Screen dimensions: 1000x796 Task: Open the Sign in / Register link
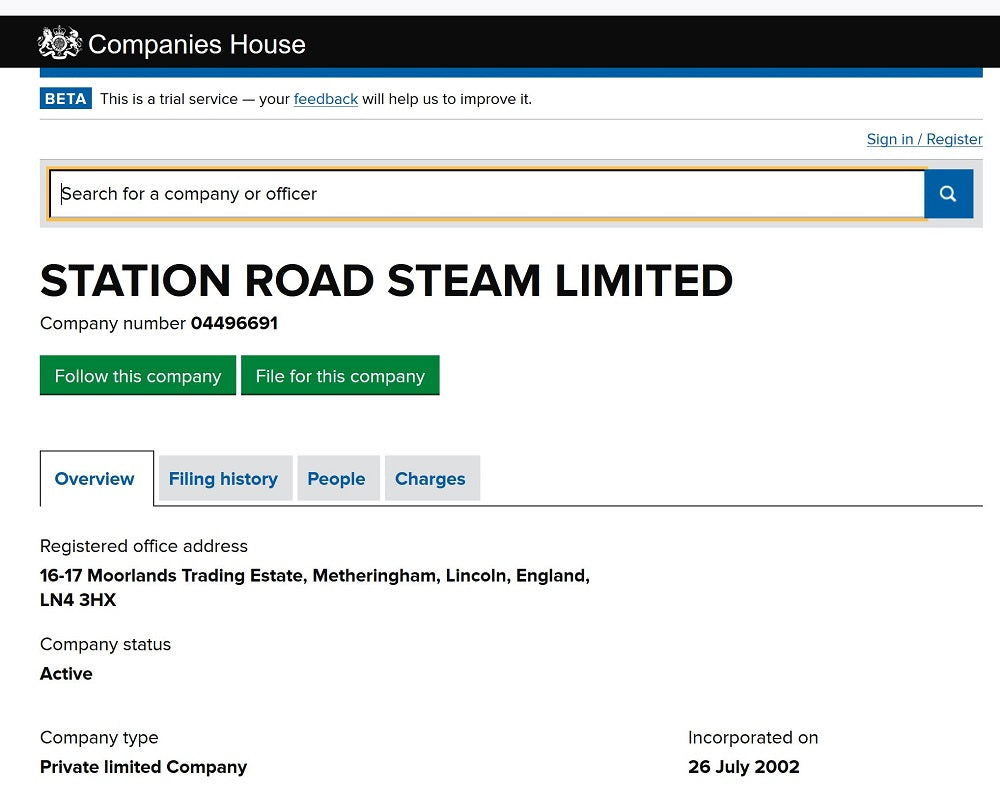pos(924,139)
